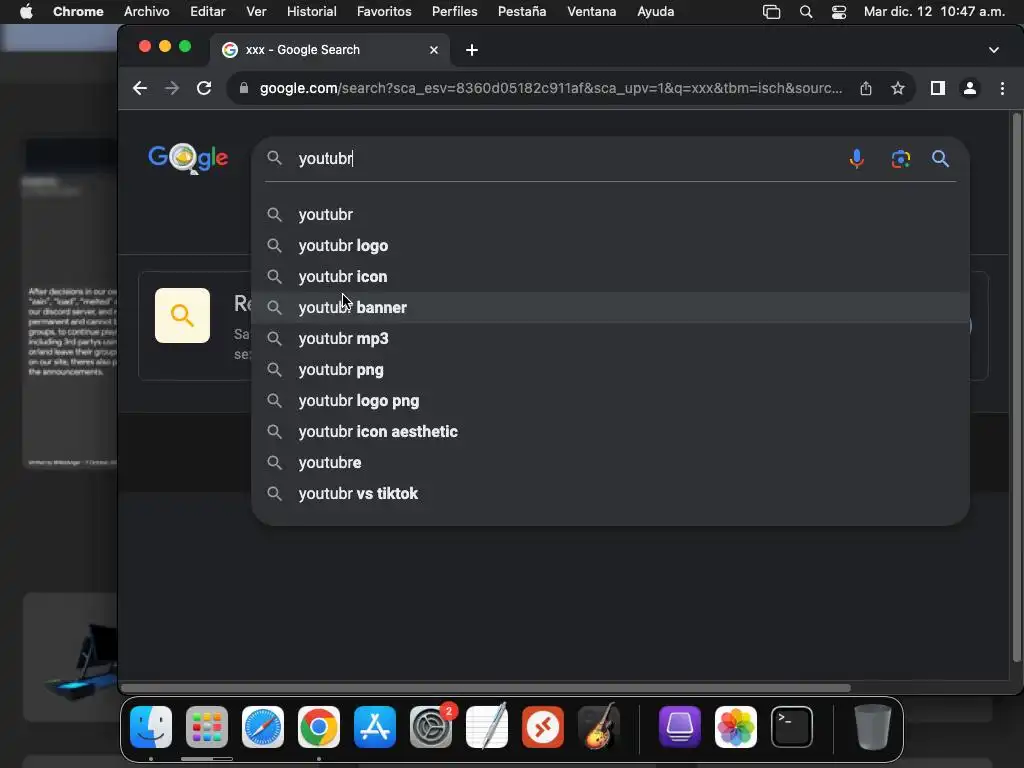Choose the 'youtubr vs tiktok' suggestion
1024x768 pixels.
click(611, 494)
